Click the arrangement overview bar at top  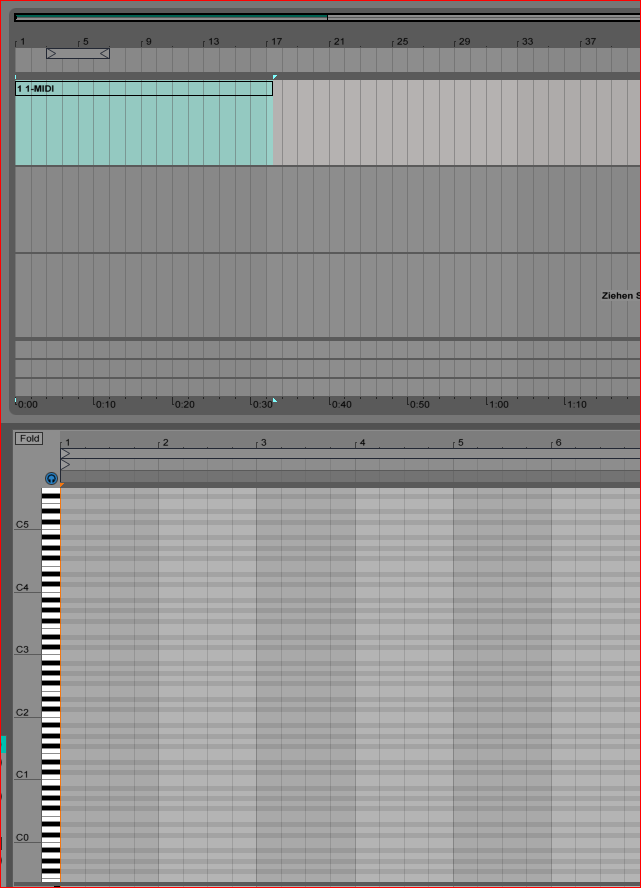327,18
